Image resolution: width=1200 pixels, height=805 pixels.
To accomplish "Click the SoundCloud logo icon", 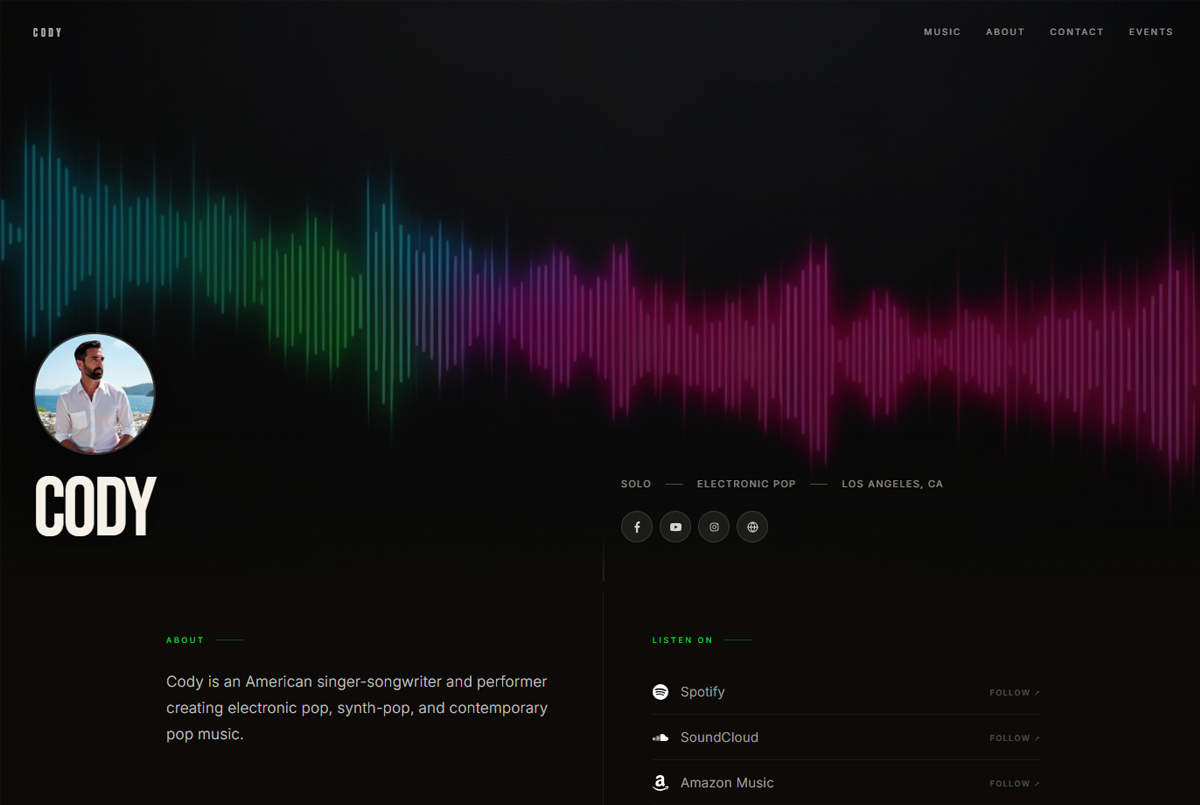I will (x=660, y=738).
